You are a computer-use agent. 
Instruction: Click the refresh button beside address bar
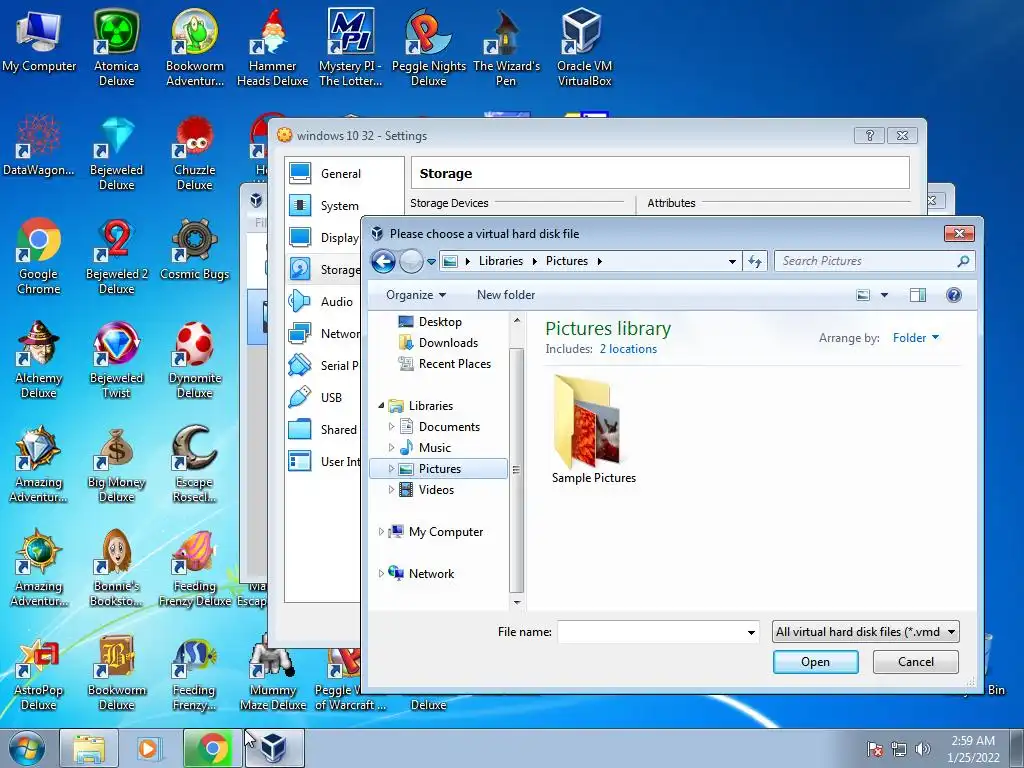coord(755,261)
